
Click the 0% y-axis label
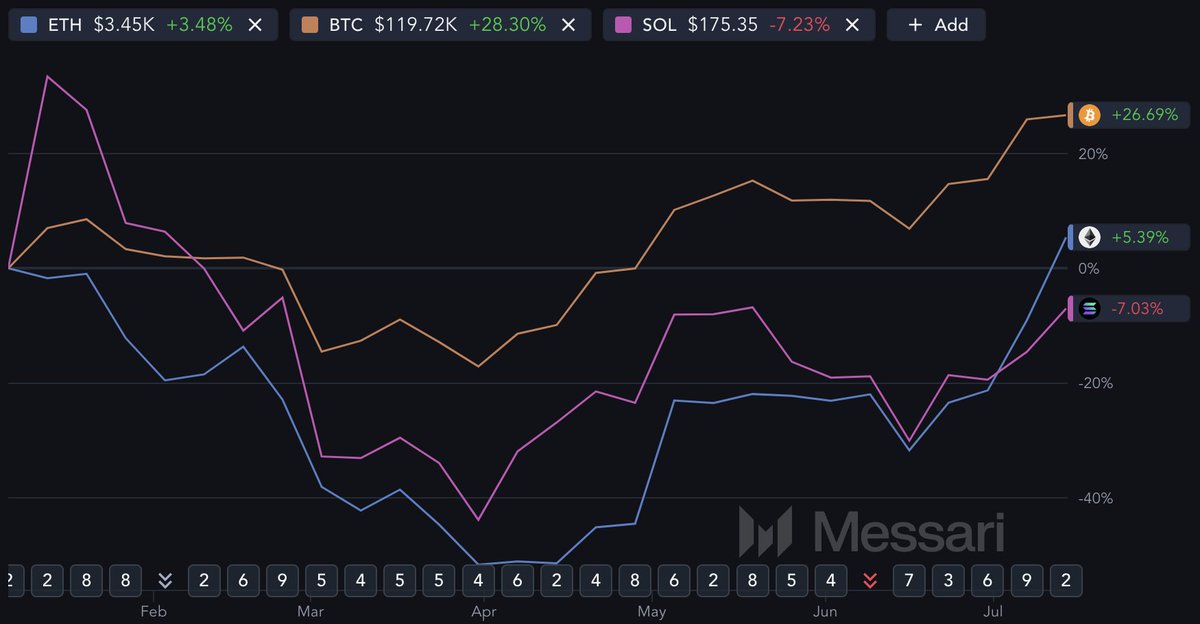pyautogui.click(x=1089, y=268)
